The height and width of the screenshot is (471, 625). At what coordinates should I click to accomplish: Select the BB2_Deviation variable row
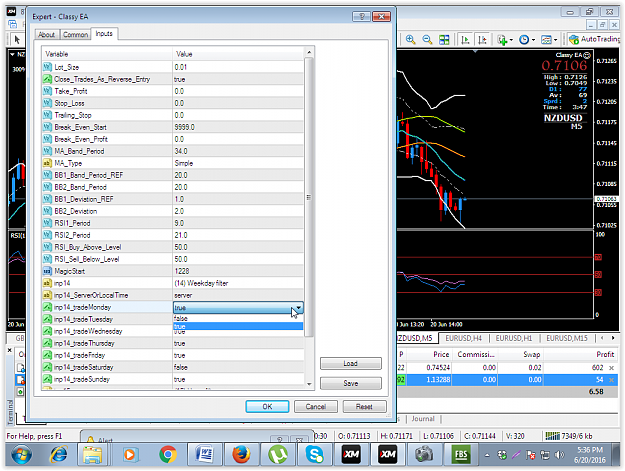click(x=172, y=211)
